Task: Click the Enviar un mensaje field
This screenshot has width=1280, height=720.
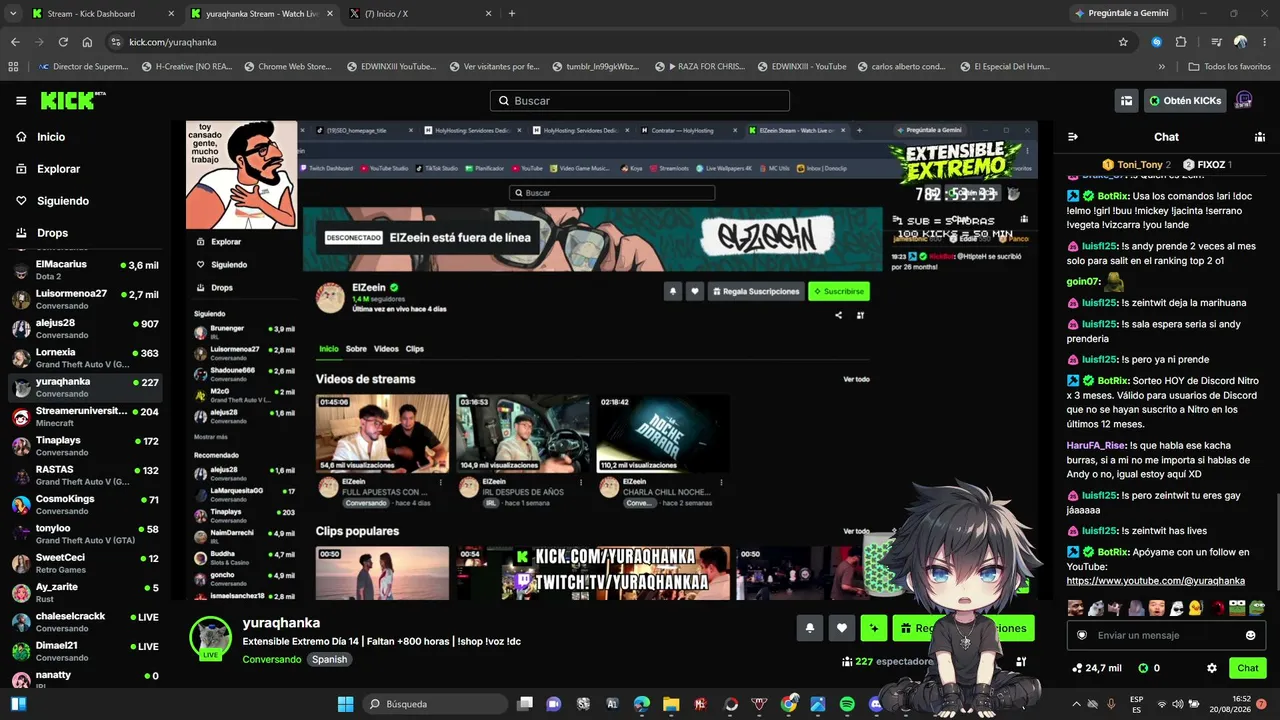Action: pyautogui.click(x=1166, y=635)
